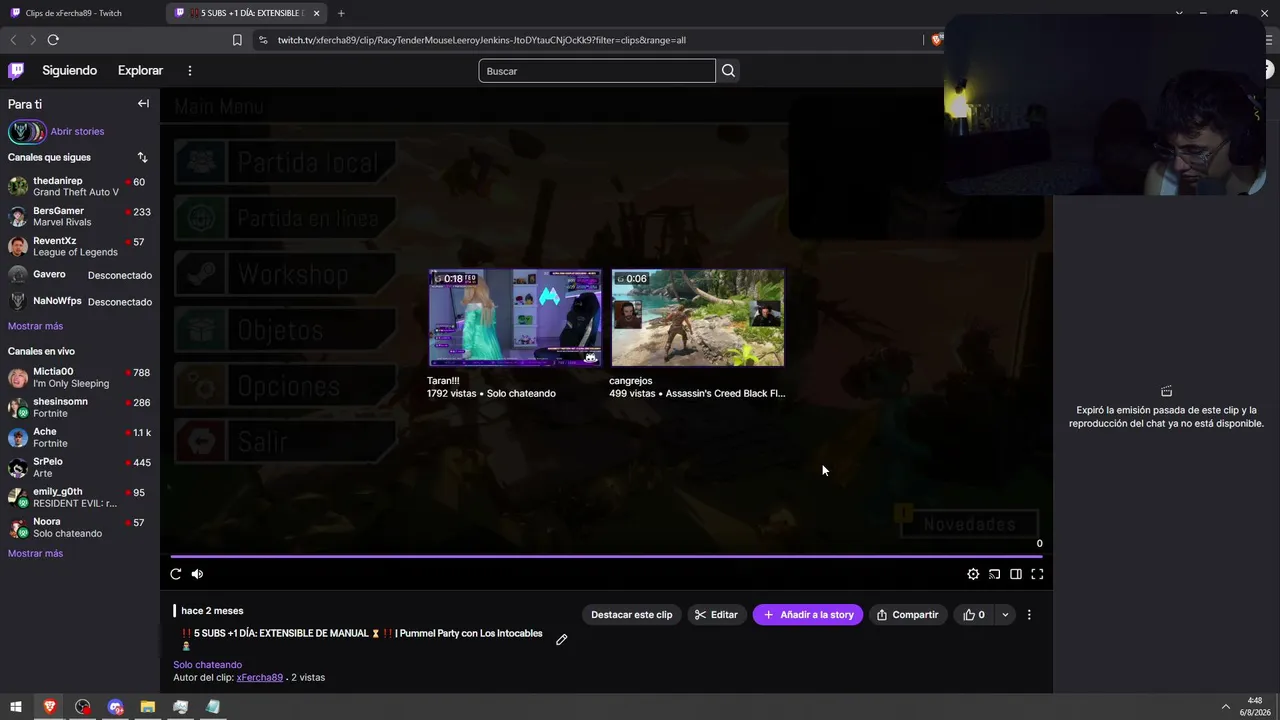
Task: Open Discord from the taskbar
Action: point(115,707)
